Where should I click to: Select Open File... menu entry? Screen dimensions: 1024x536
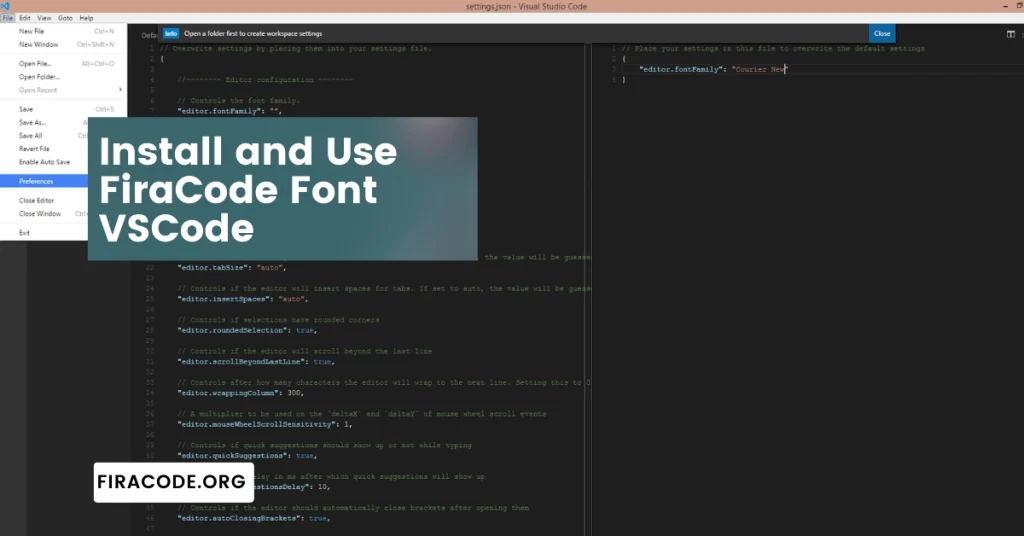[64, 64]
